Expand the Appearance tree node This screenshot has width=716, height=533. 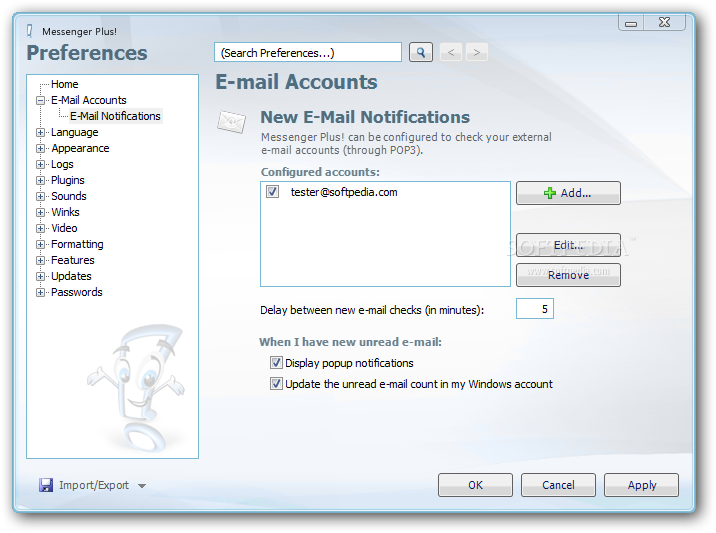pos(41,148)
